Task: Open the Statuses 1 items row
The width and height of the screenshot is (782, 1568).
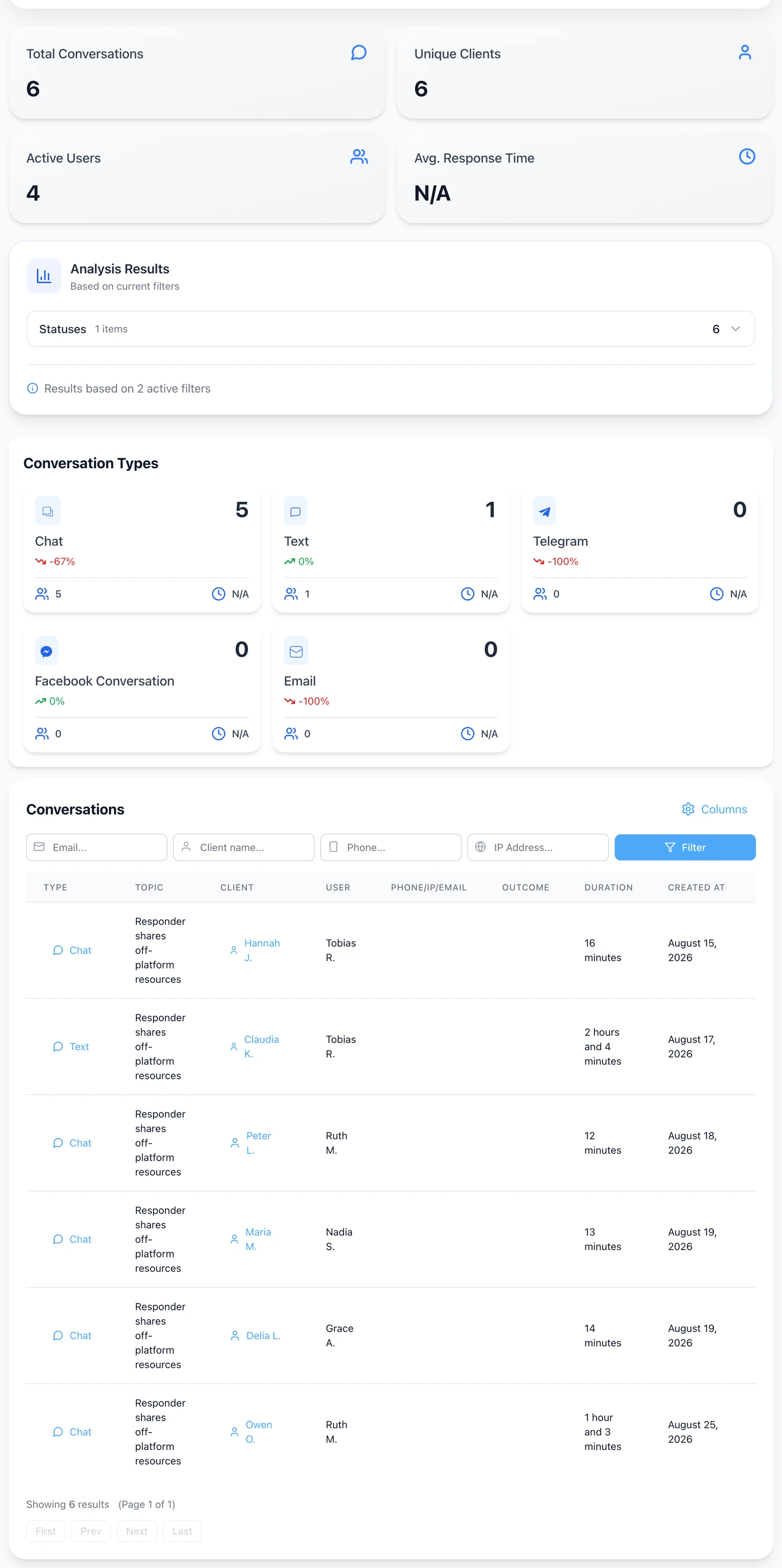Action: 390,329
